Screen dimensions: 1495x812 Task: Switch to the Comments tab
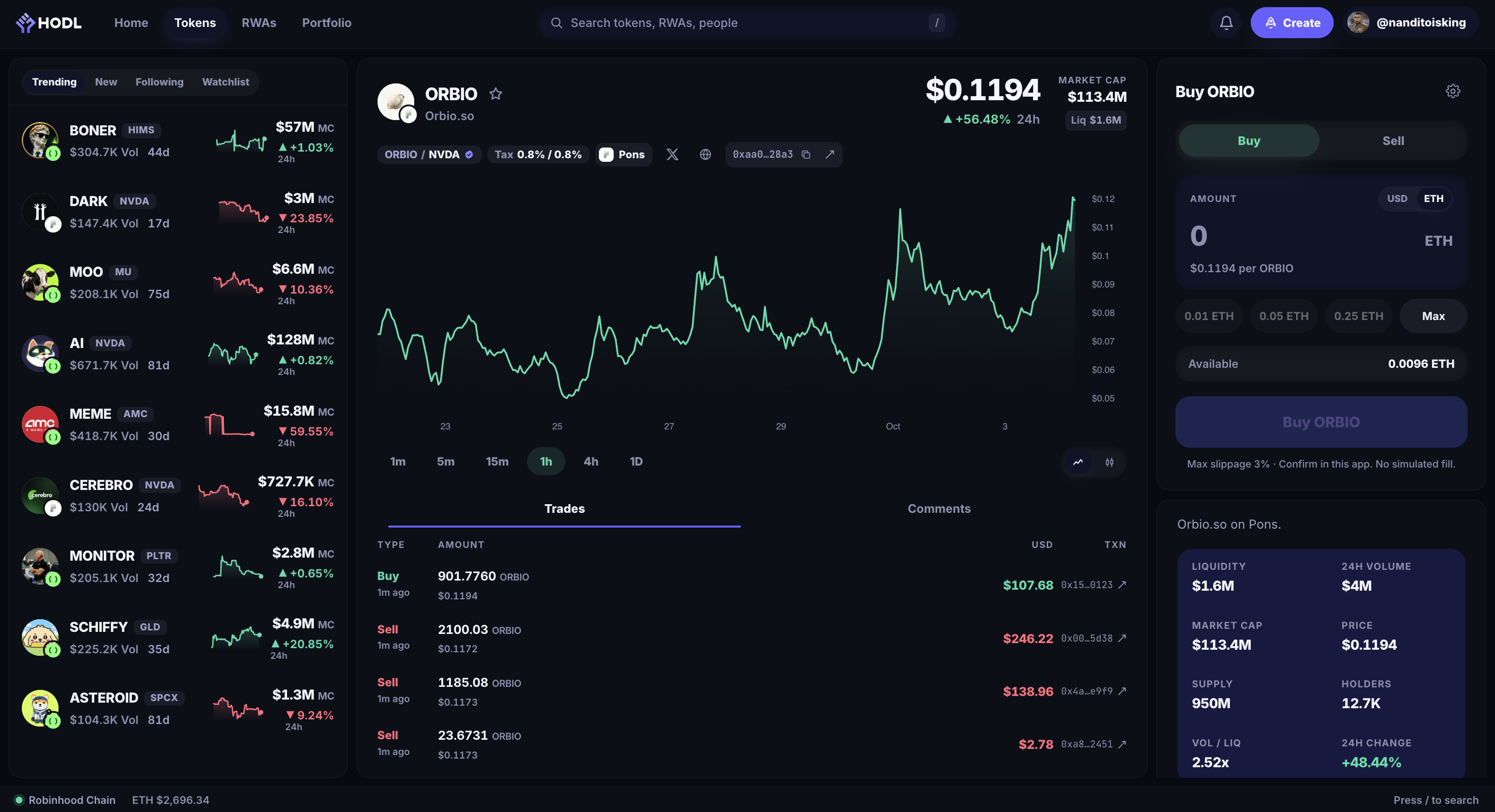pos(939,508)
